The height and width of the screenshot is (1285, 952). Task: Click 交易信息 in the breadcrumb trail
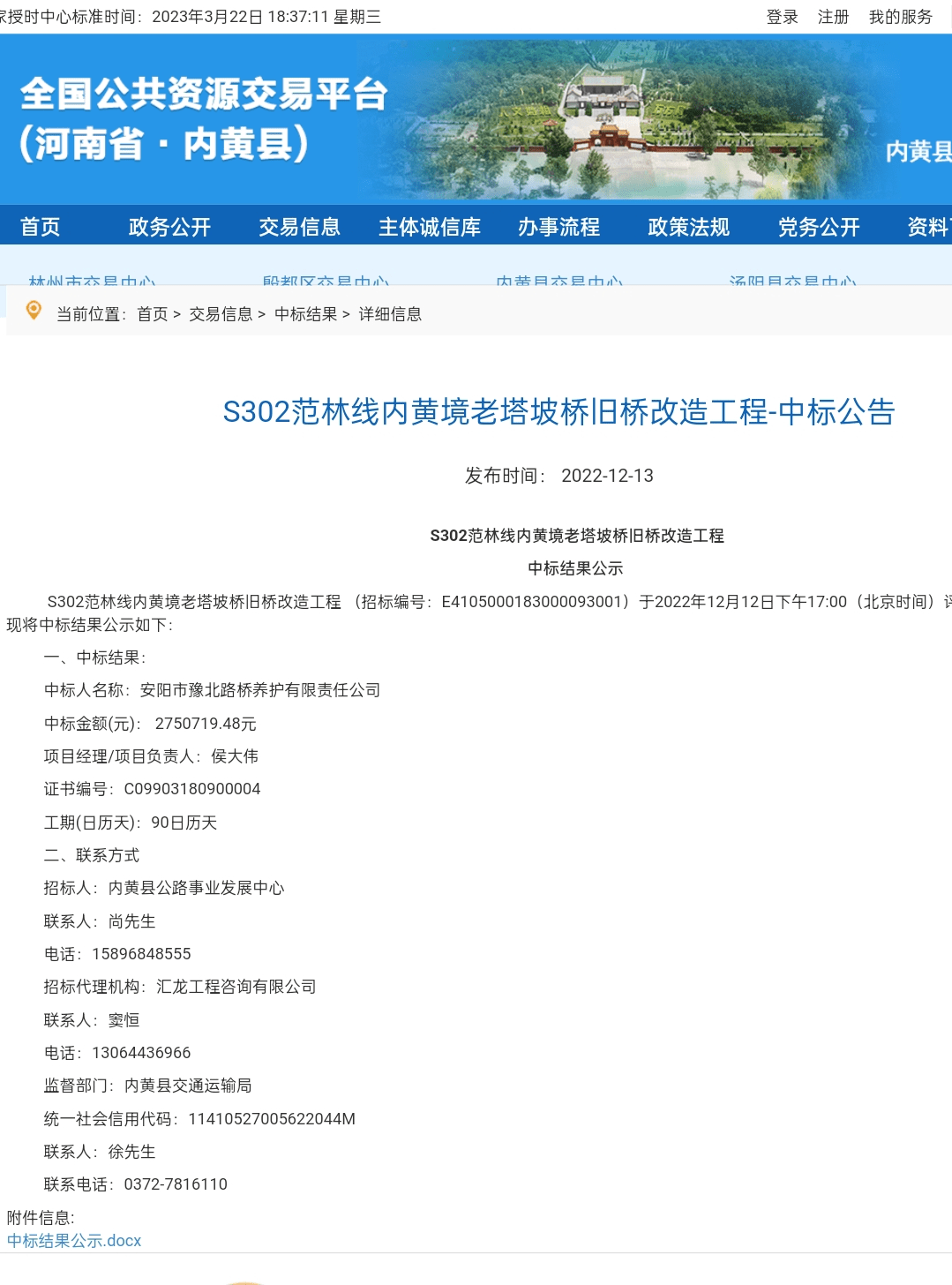point(221,314)
